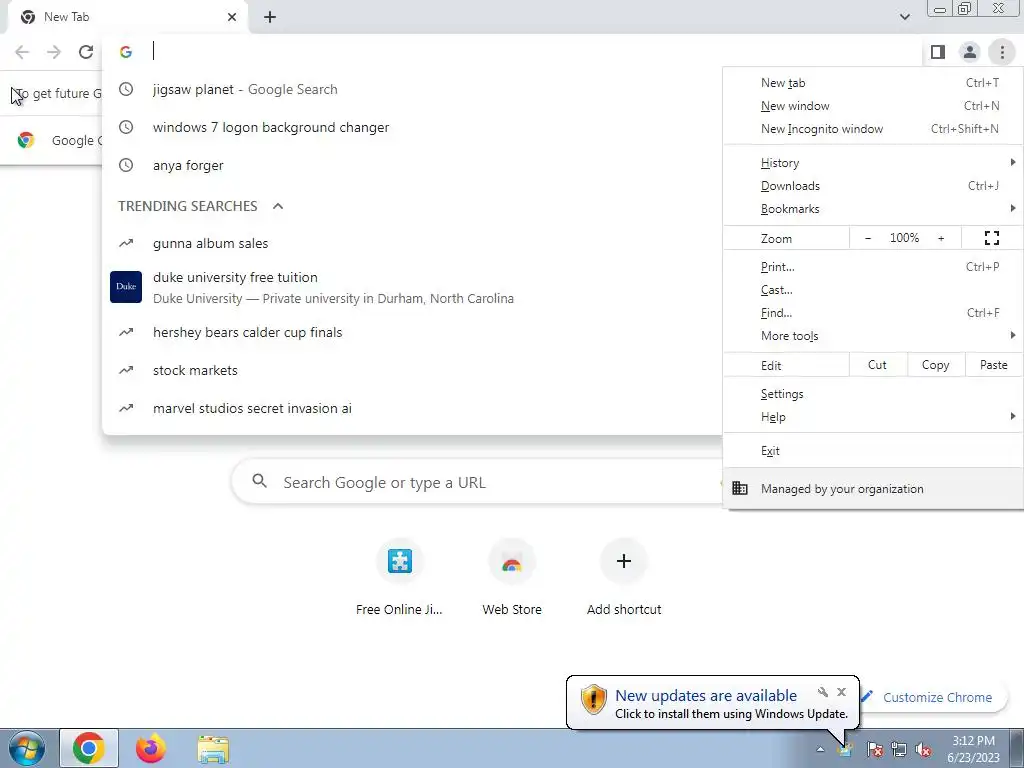Click the Windows Update tray icon

[x=846, y=749]
